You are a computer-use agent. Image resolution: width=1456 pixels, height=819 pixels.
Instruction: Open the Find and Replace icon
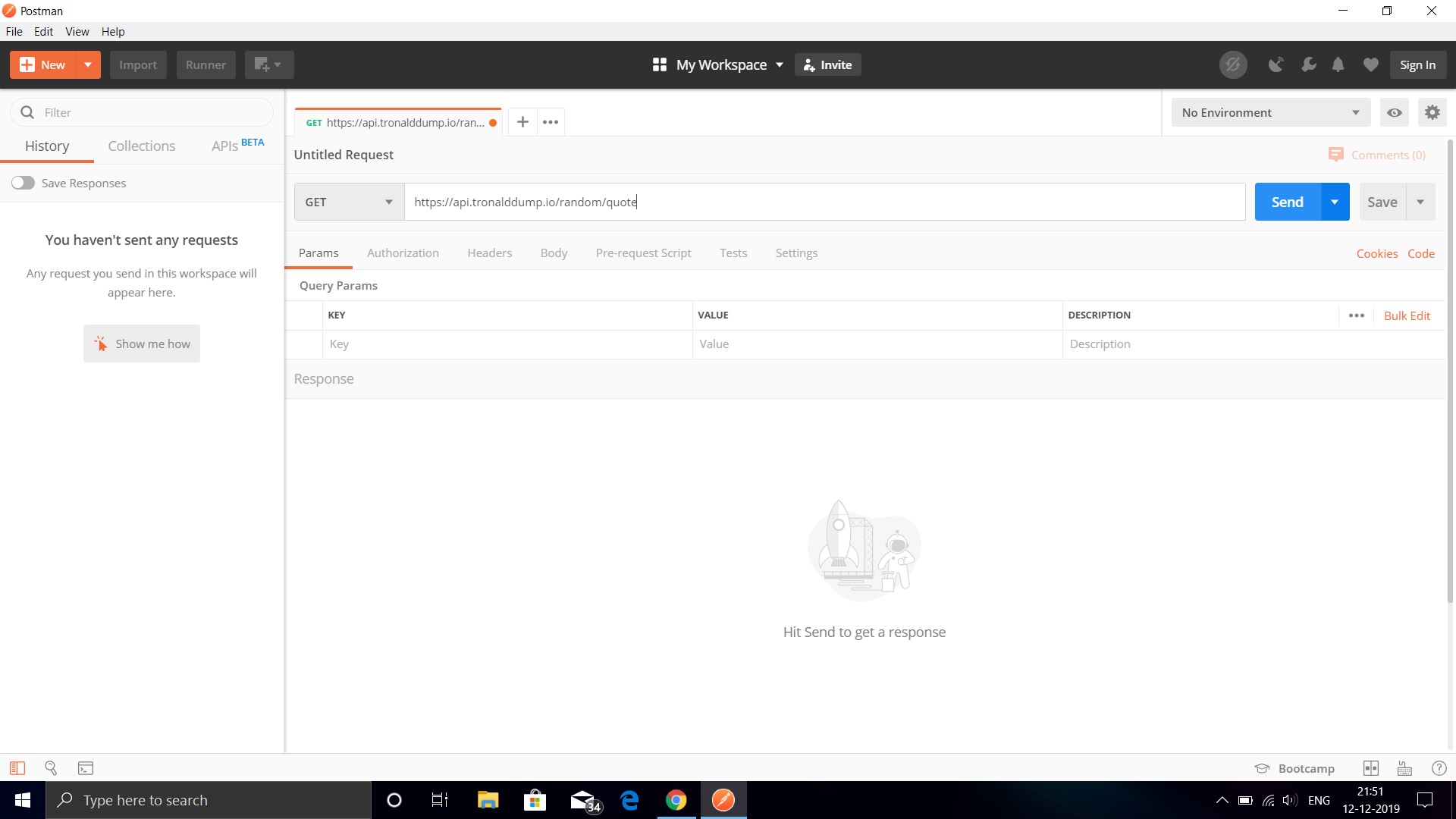tap(51, 768)
